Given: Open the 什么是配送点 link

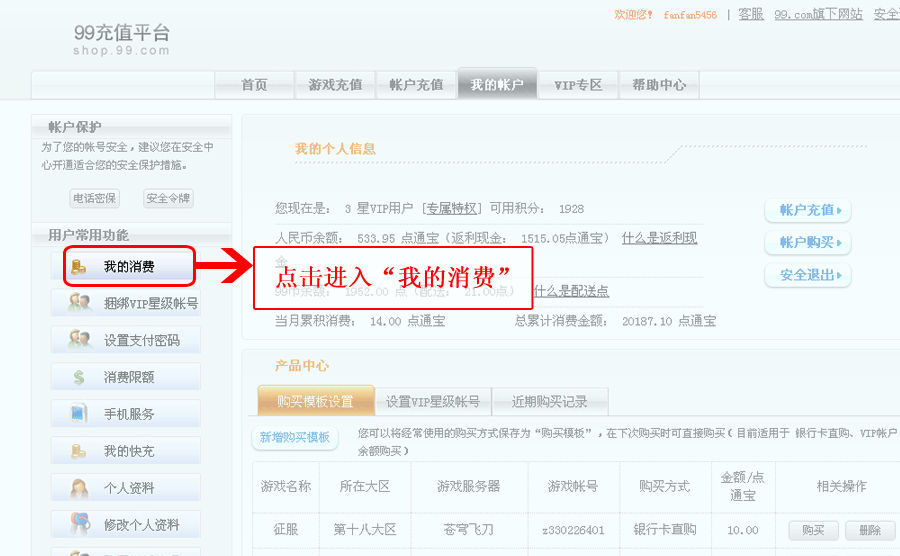Looking at the screenshot, I should [x=571, y=291].
